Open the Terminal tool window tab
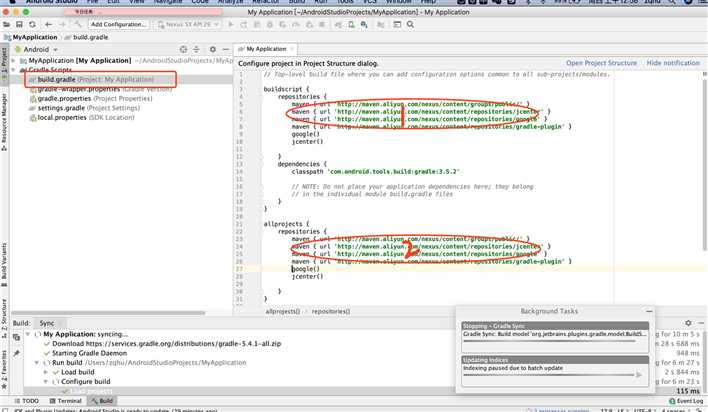 pyautogui.click(x=66, y=401)
